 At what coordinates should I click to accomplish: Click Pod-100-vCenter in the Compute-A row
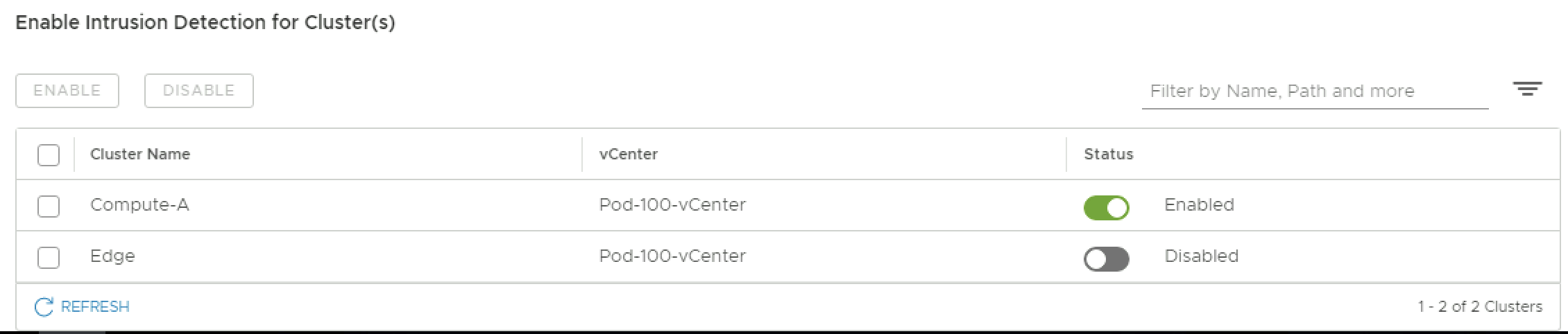pyautogui.click(x=672, y=205)
